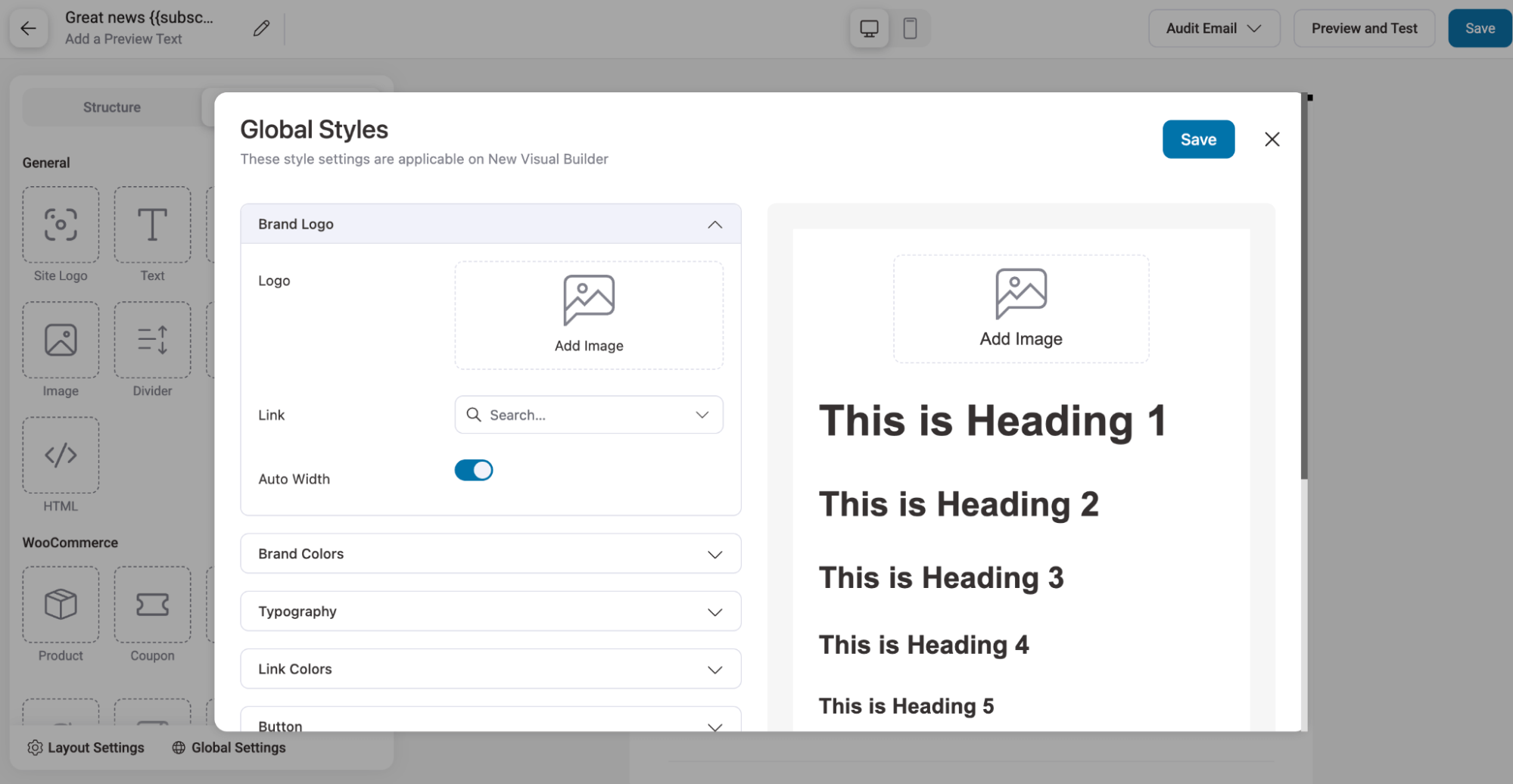Select the Text block icon
Image resolution: width=1513 pixels, height=784 pixels.
coord(152,225)
